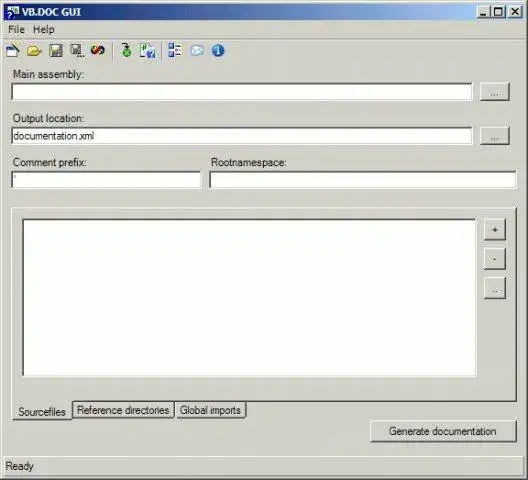Click the Rootnamespace input field
The width and height of the screenshot is (528, 480).
pyautogui.click(x=363, y=180)
